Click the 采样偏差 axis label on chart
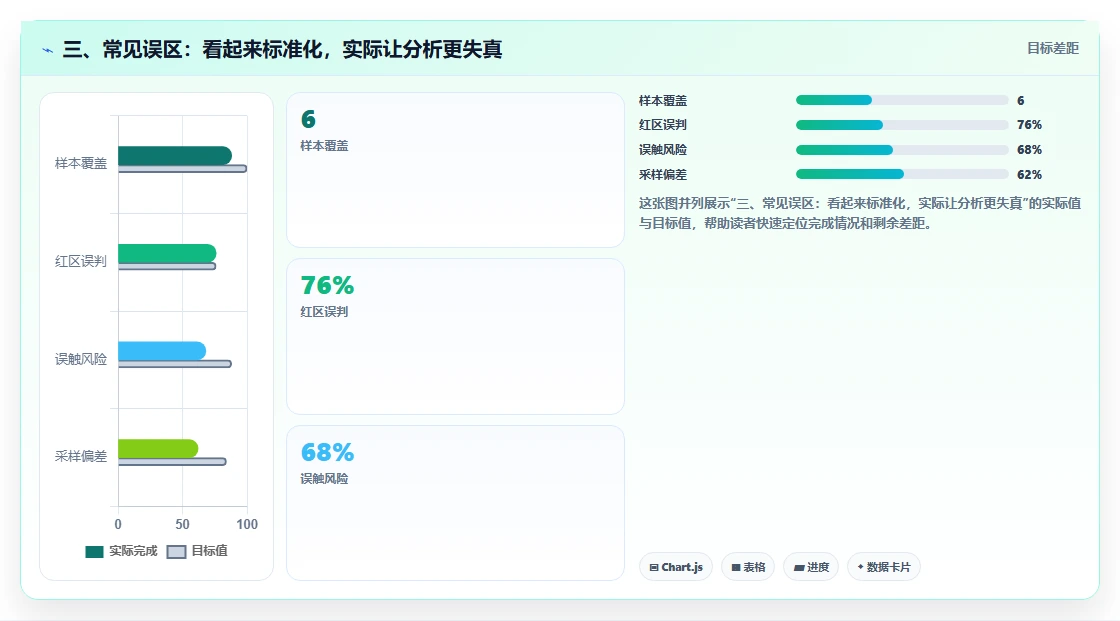Image resolution: width=1120 pixels, height=621 pixels. click(x=81, y=456)
